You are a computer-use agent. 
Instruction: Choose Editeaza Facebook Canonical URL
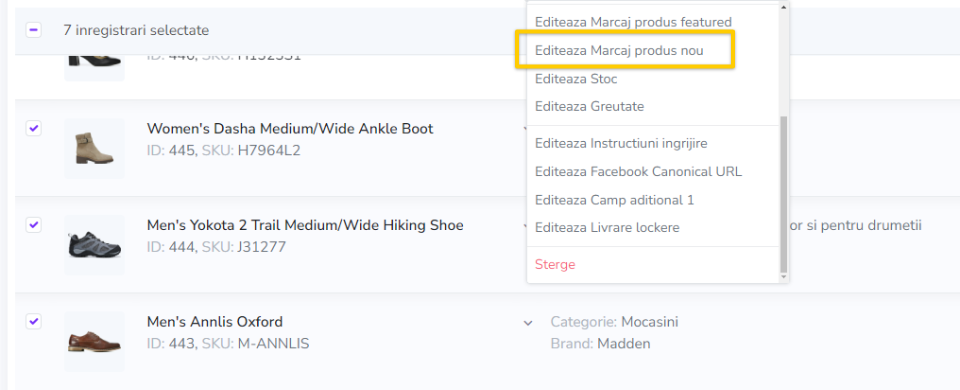(638, 171)
